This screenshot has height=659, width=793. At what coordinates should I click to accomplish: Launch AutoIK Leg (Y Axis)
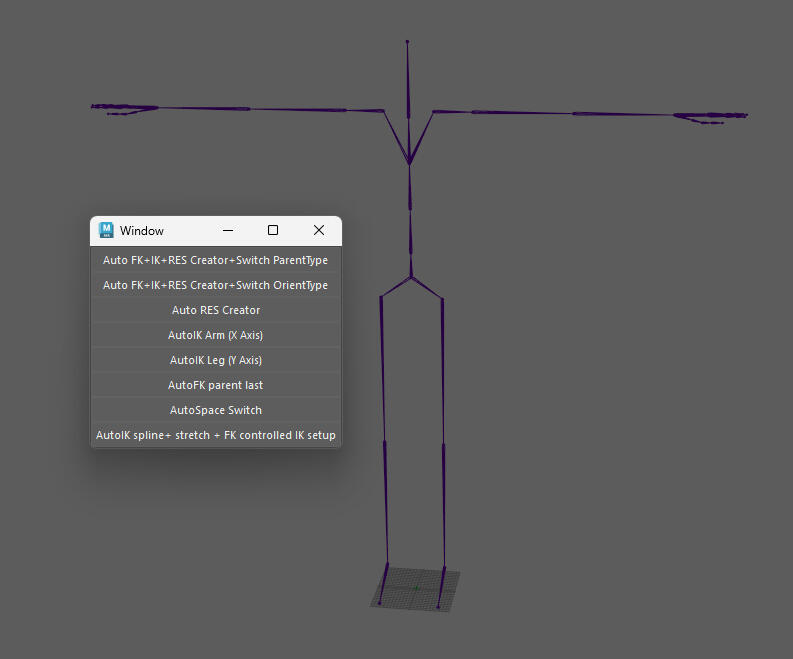215,360
